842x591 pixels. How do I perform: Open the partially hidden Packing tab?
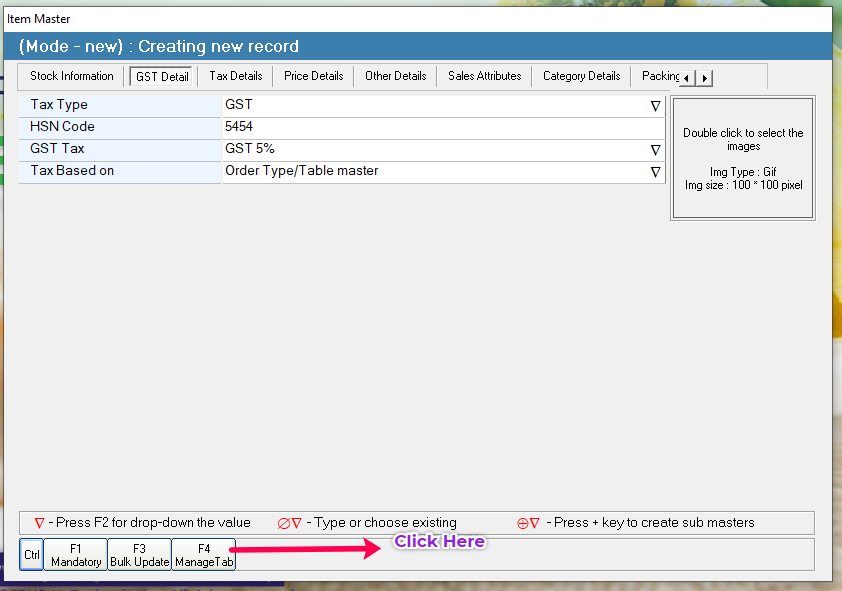tap(660, 76)
